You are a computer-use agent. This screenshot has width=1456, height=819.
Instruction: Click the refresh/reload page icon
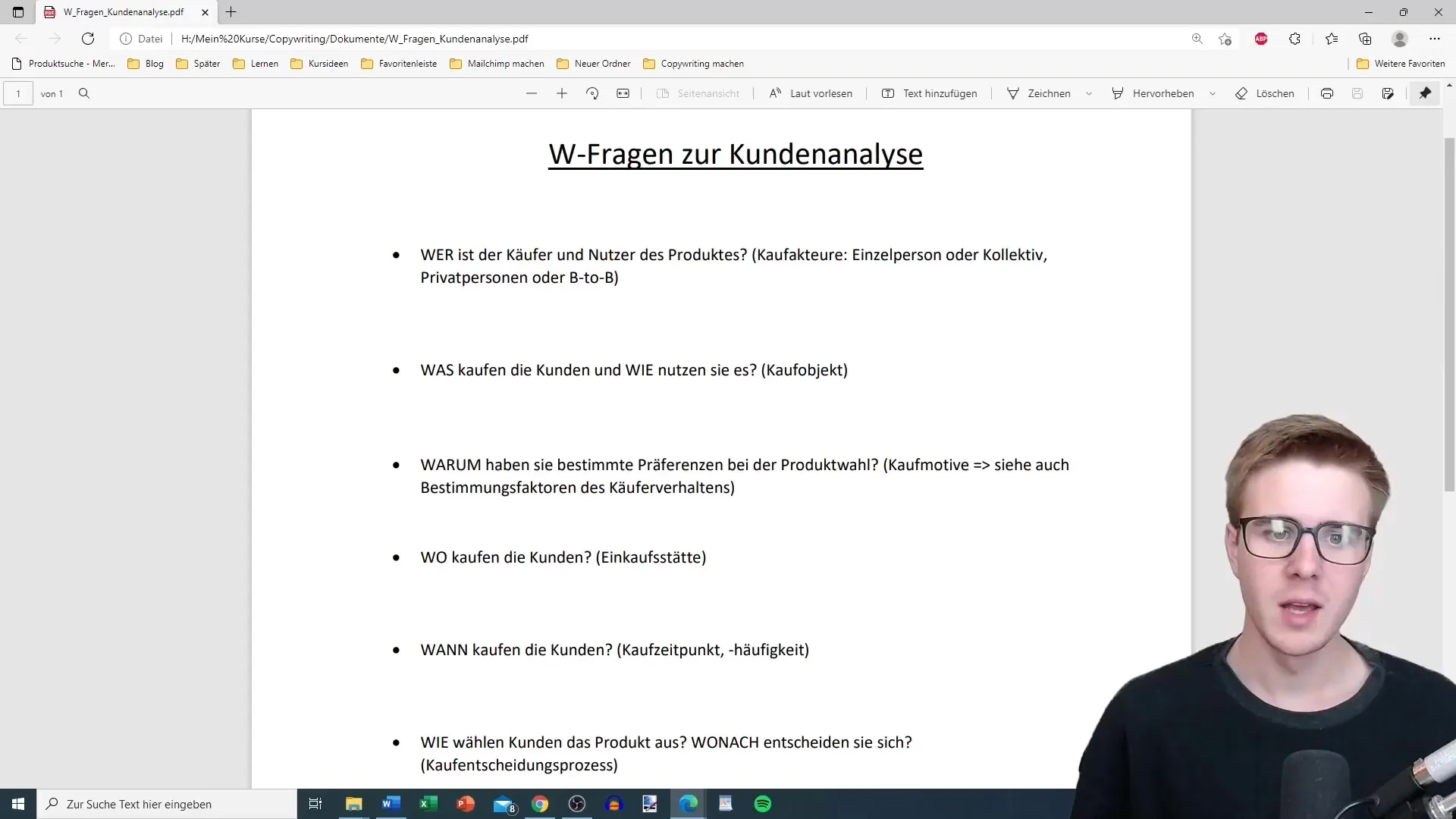[88, 38]
